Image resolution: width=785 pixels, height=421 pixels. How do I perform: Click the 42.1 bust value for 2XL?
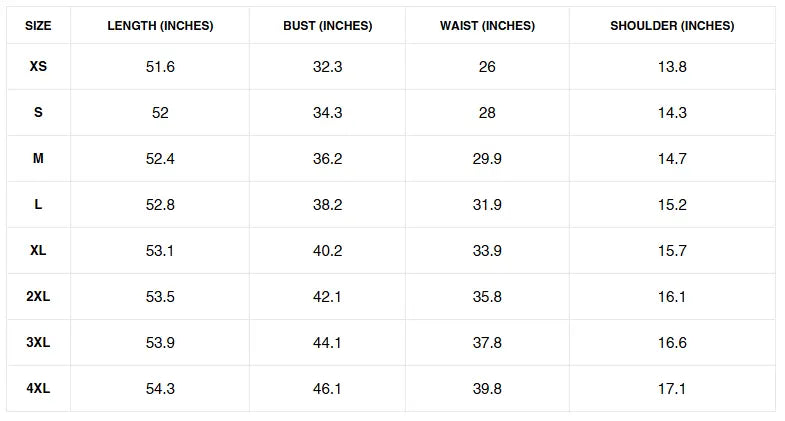pyautogui.click(x=327, y=297)
